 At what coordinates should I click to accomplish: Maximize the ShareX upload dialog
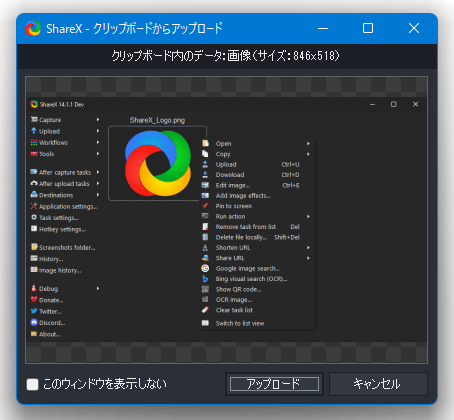[x=368, y=28]
